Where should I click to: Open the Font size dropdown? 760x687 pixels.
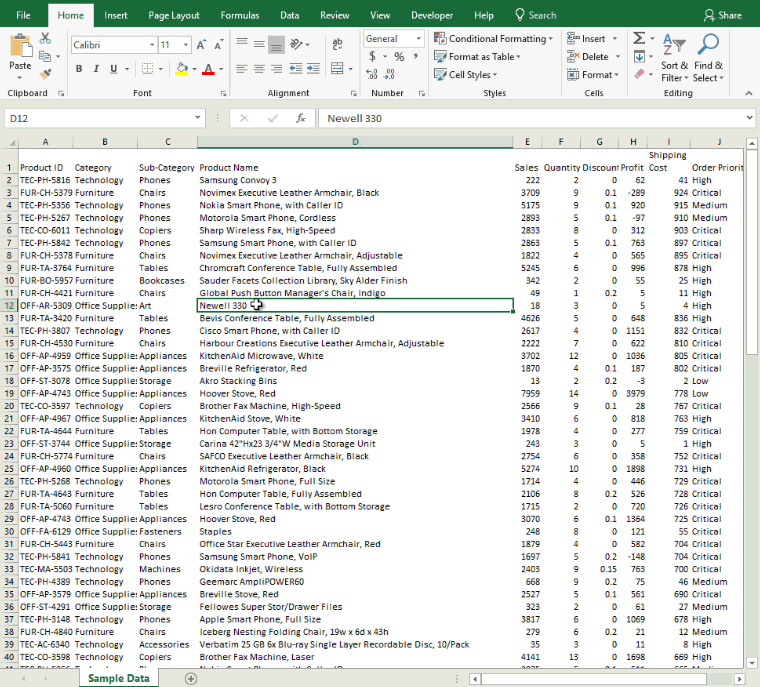coord(186,45)
